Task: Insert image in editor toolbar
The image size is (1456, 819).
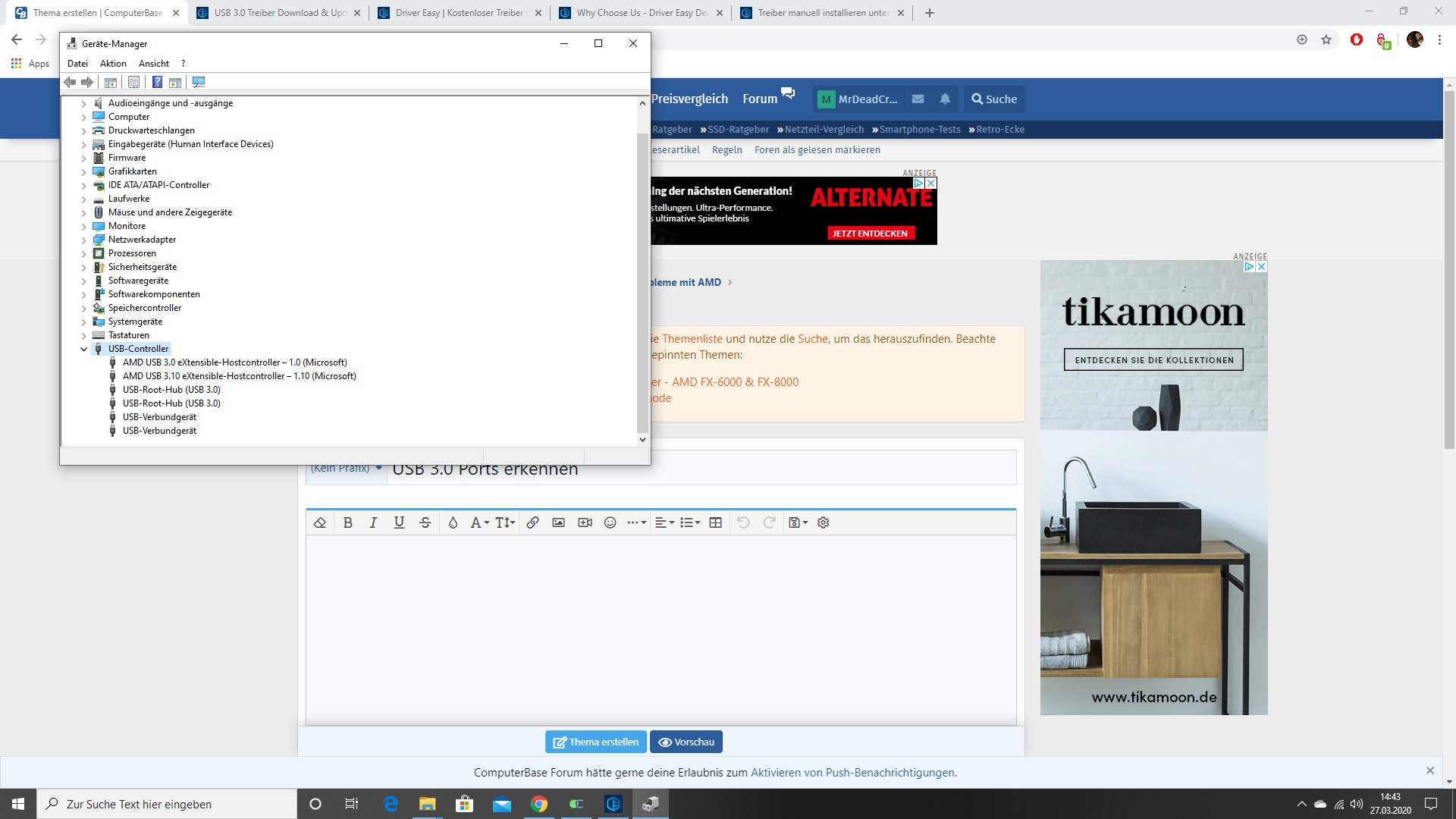Action: click(559, 522)
